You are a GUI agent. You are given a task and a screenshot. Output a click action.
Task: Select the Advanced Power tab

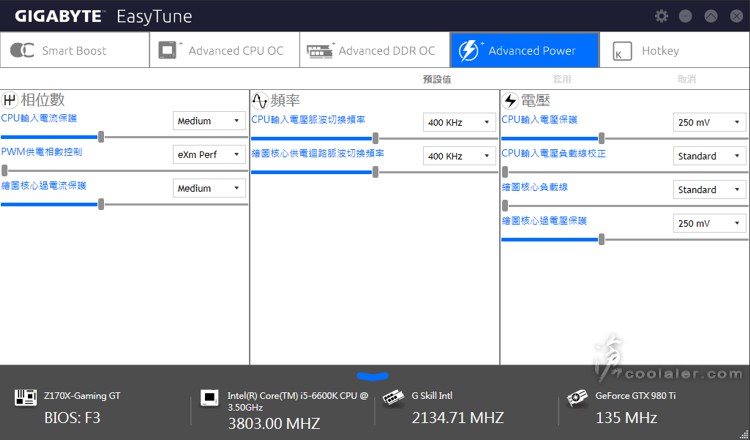525,50
